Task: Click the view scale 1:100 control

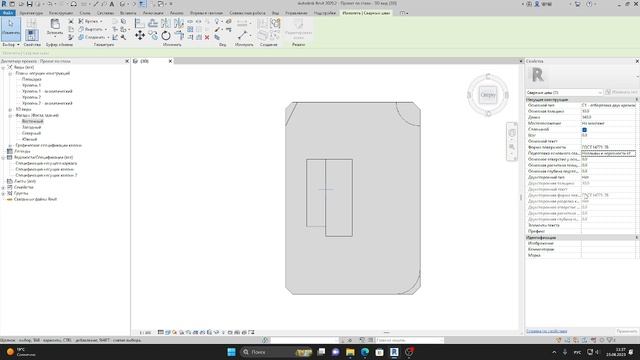Action: coord(145,333)
